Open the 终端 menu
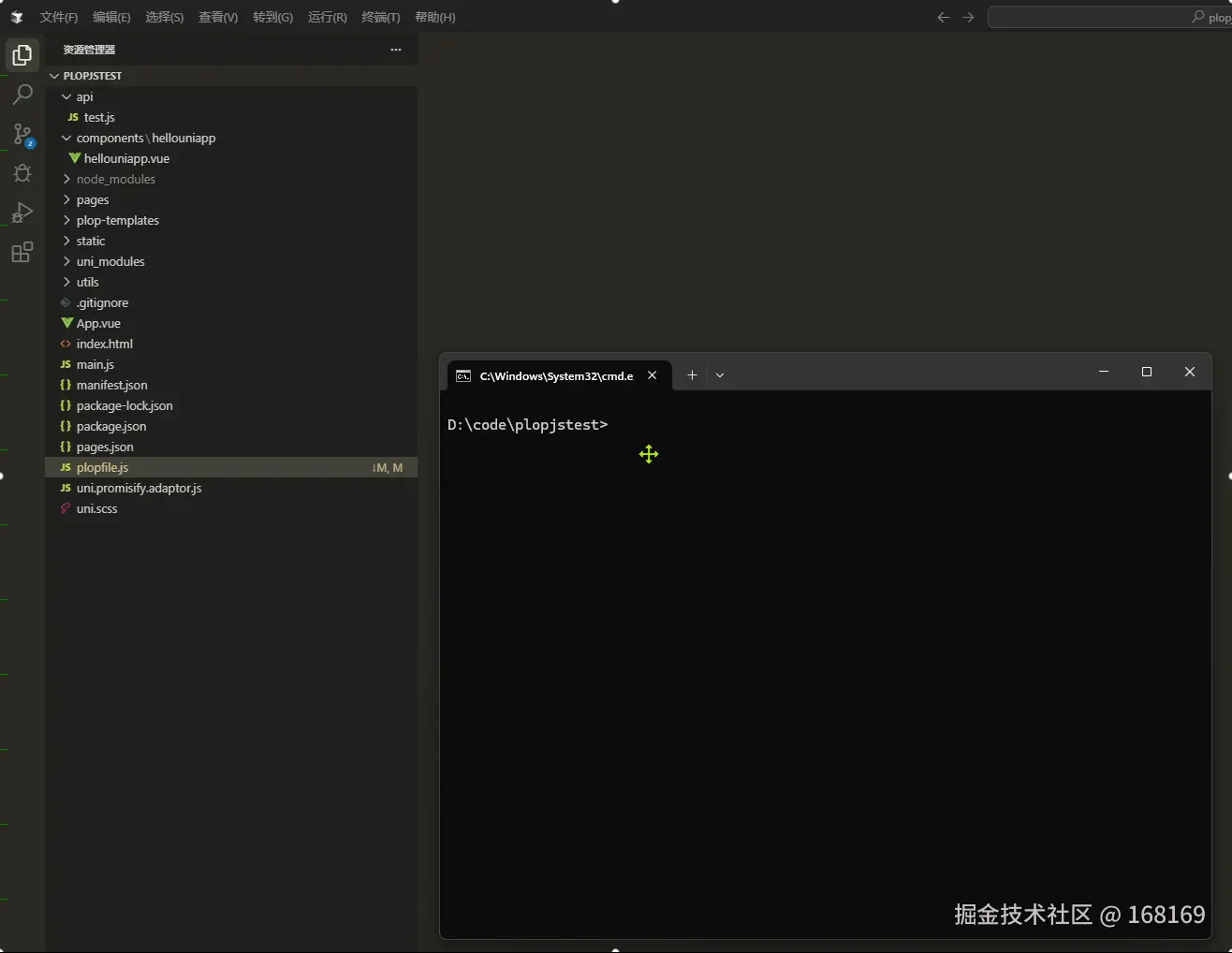Screen dimensions: 1232x953 [x=379, y=17]
